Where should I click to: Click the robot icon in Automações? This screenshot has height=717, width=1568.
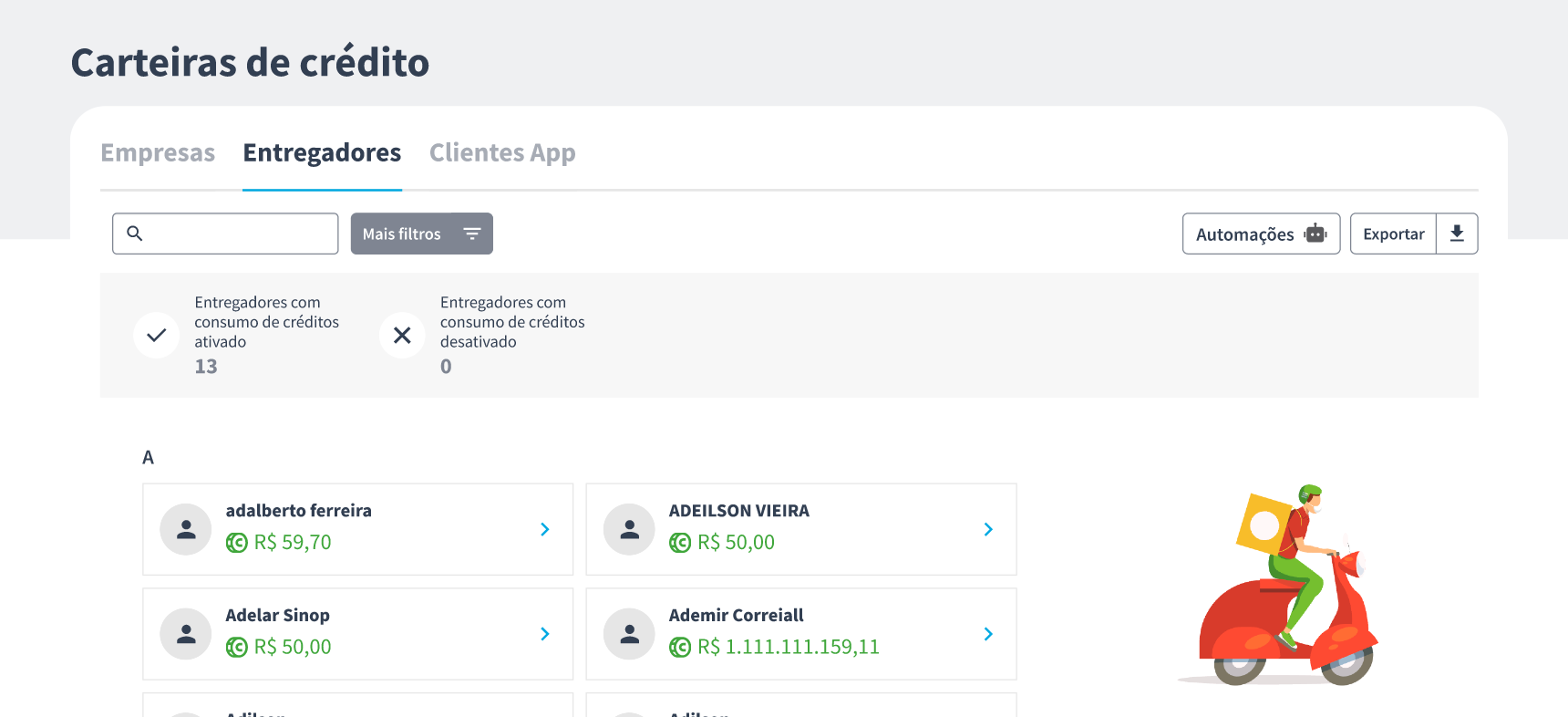pos(1315,234)
